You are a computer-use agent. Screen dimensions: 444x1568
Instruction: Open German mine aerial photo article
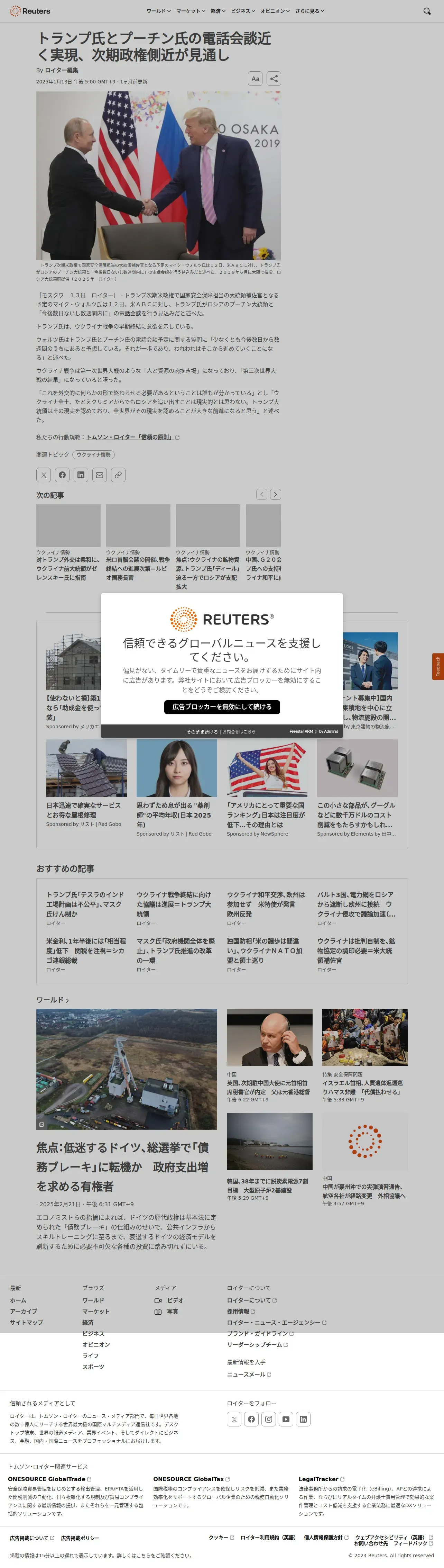coord(127,1070)
